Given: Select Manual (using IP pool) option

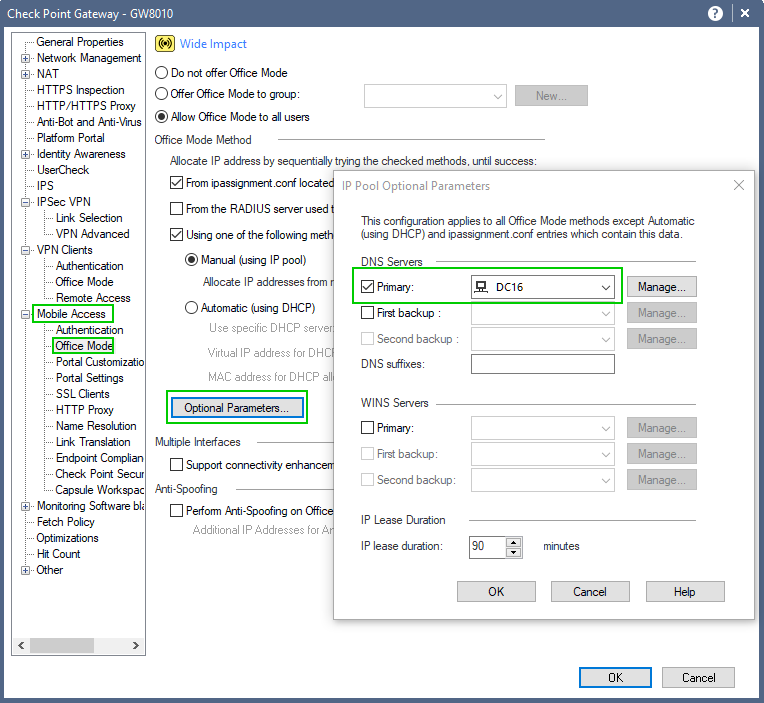Looking at the screenshot, I should (191, 260).
